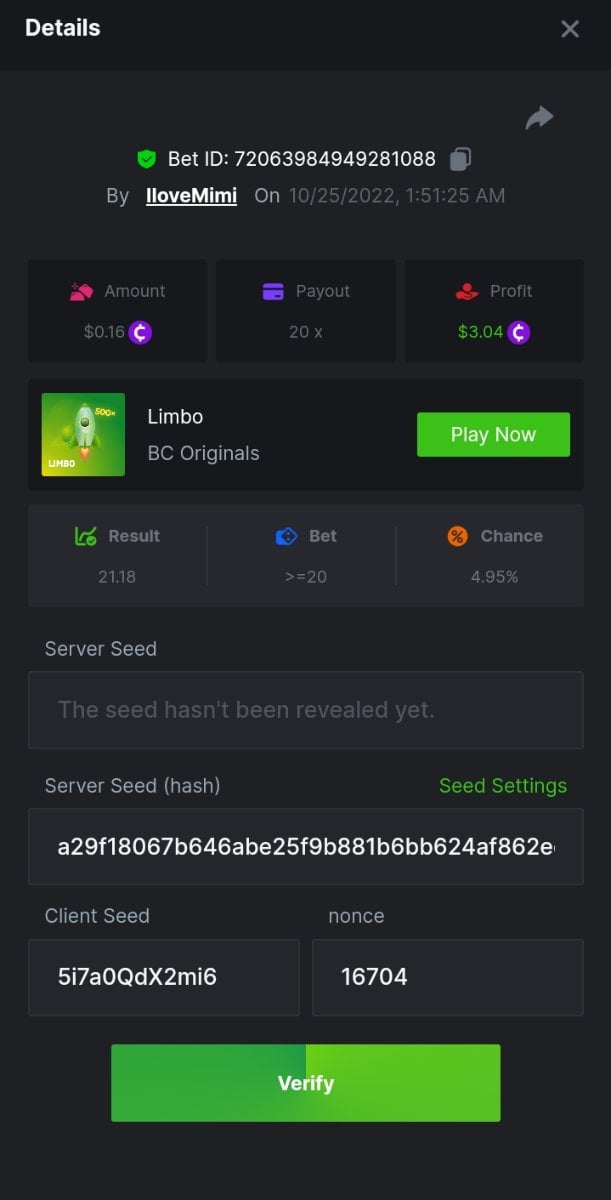Click the Client Seed input field
Screen dimensions: 611x1200
[x=163, y=977]
